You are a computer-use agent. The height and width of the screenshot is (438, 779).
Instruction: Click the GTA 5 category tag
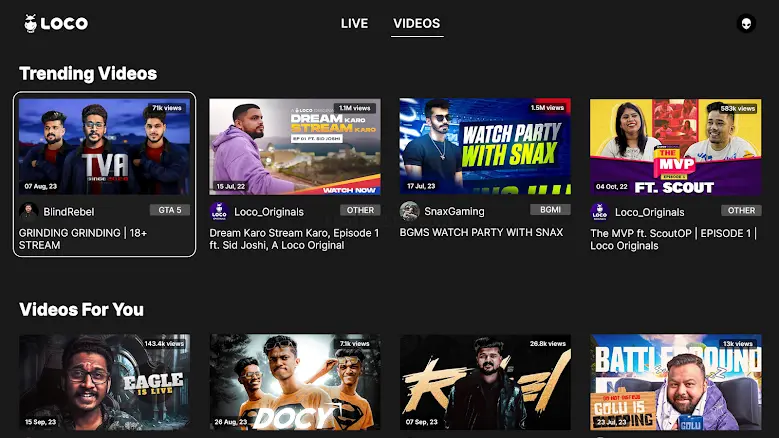170,211
